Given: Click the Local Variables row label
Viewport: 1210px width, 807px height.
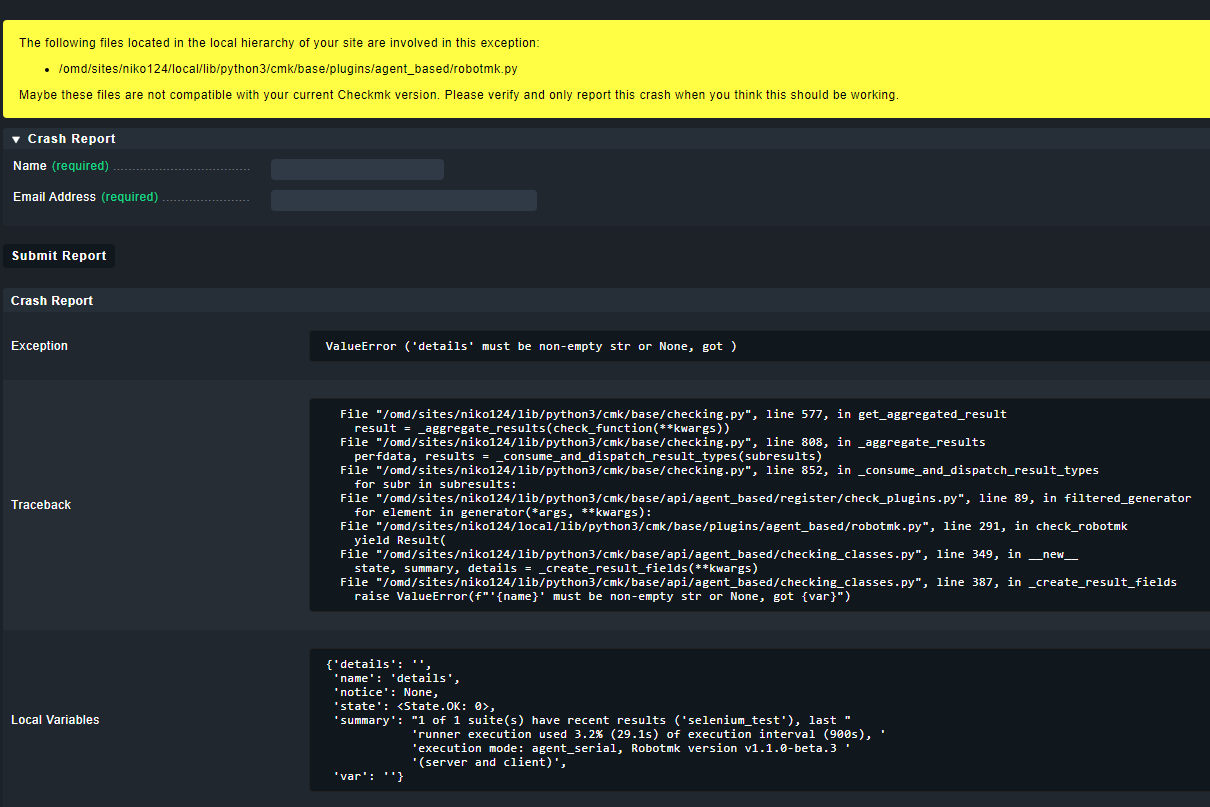Looking at the screenshot, I should [x=53, y=719].
